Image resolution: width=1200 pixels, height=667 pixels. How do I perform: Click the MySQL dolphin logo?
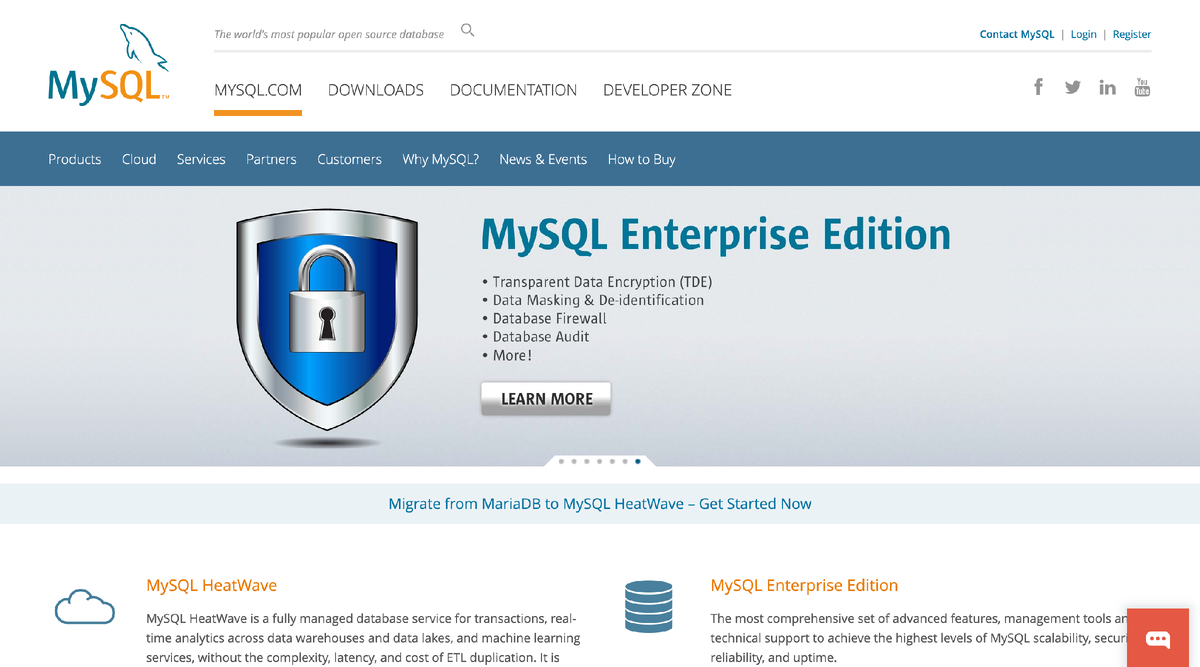click(109, 65)
